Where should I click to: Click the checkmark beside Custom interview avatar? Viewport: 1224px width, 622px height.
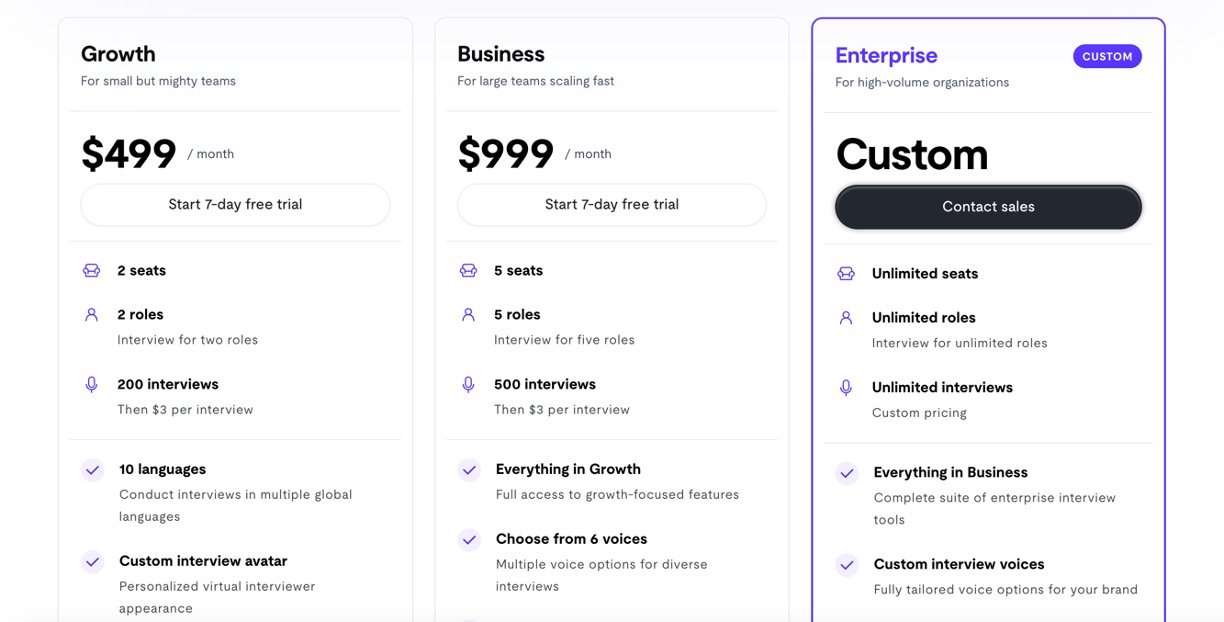(92, 562)
